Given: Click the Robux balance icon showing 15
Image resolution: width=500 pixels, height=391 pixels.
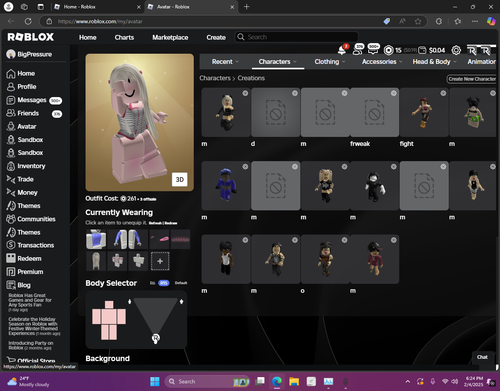Looking at the screenshot, I should 389,50.
